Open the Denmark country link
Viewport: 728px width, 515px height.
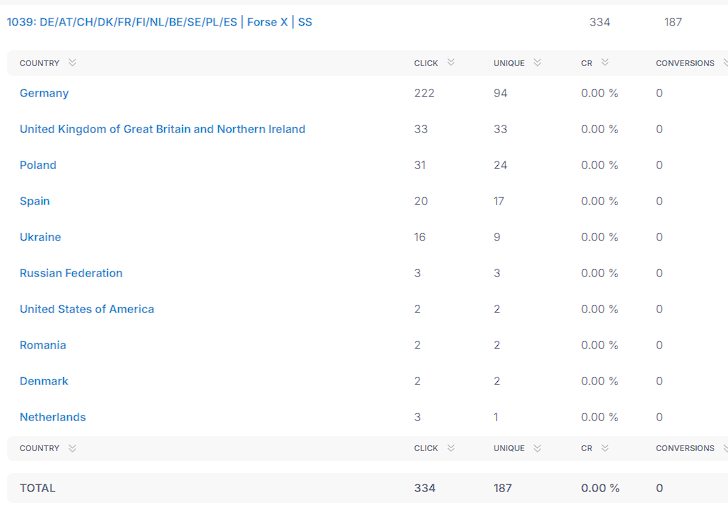point(44,381)
